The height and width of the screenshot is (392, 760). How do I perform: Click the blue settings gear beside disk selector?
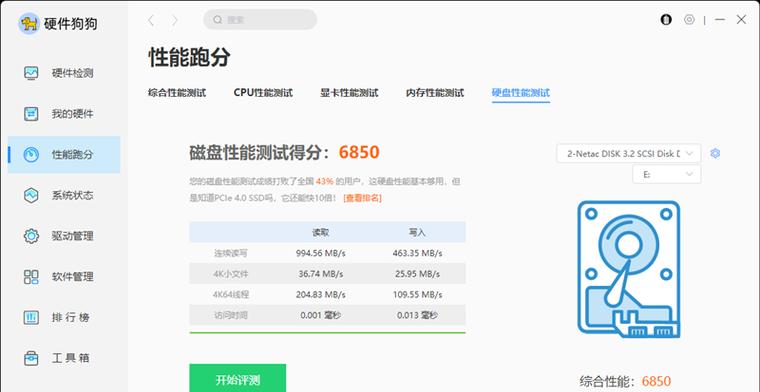point(715,153)
